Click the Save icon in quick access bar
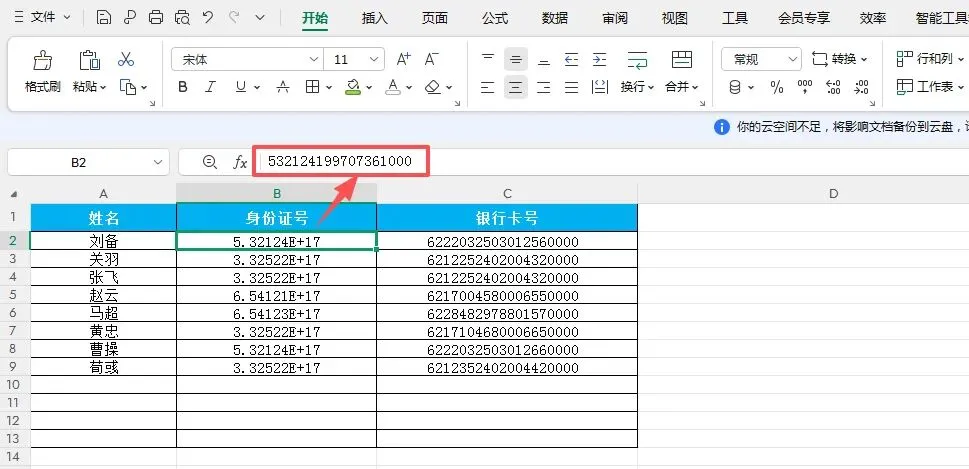This screenshot has width=969, height=469. 104,17
